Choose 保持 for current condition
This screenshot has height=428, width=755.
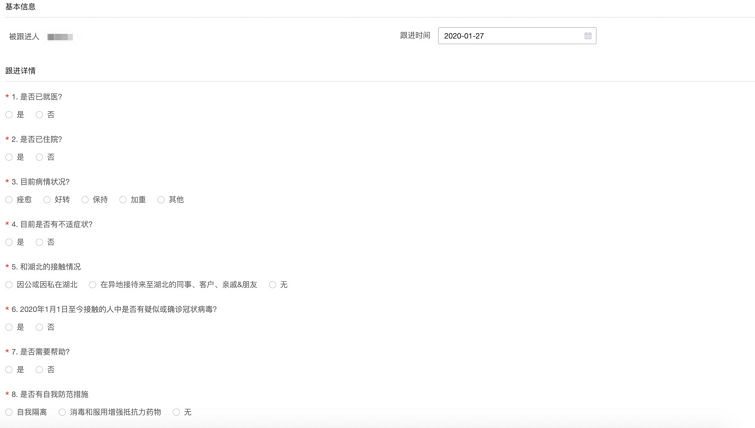pyautogui.click(x=85, y=199)
